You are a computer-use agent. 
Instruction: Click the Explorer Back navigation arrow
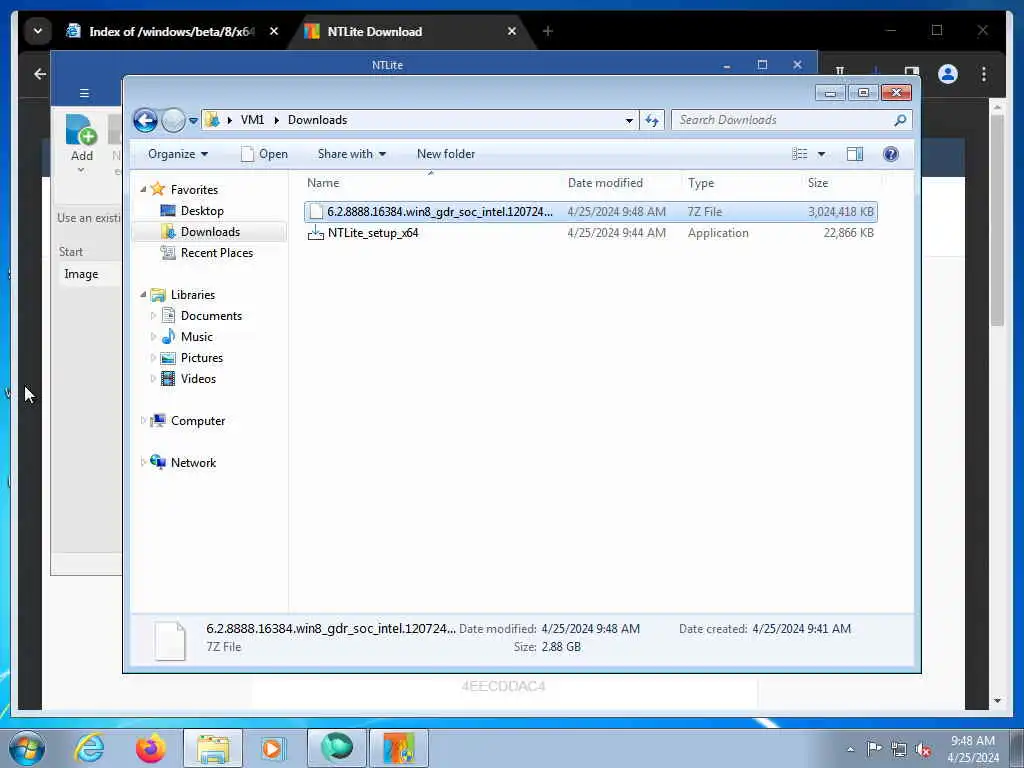145,120
